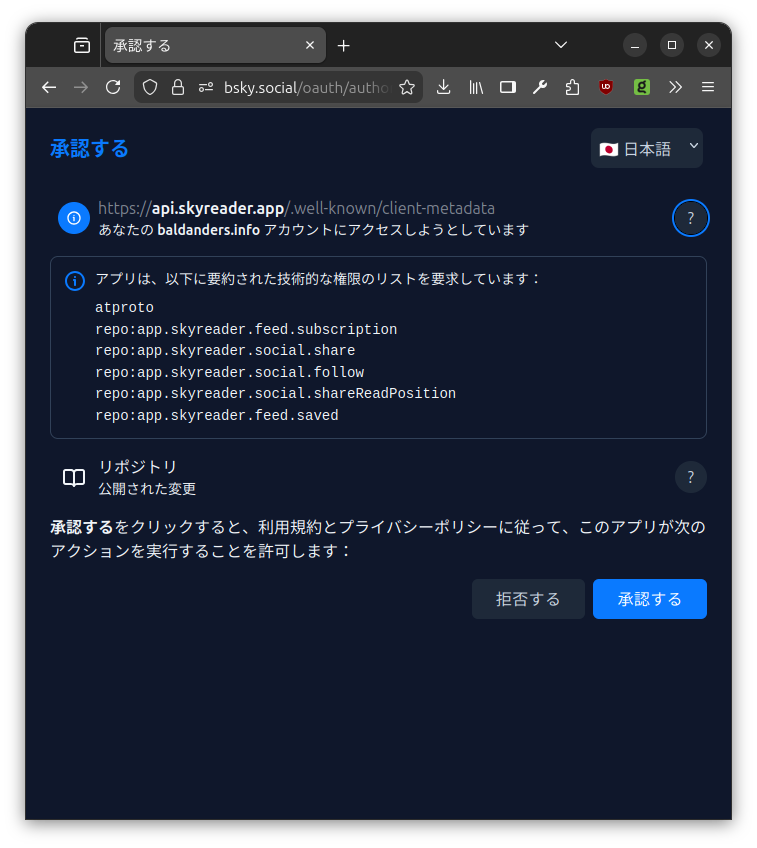Open the library bookshelf icon
This screenshot has width=757, height=848.
[476, 87]
